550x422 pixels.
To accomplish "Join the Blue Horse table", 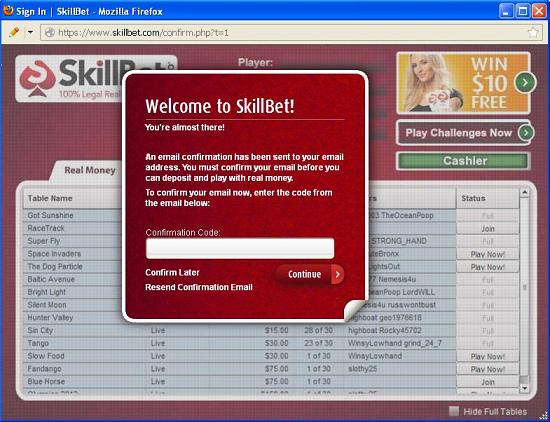I will pyautogui.click(x=488, y=382).
